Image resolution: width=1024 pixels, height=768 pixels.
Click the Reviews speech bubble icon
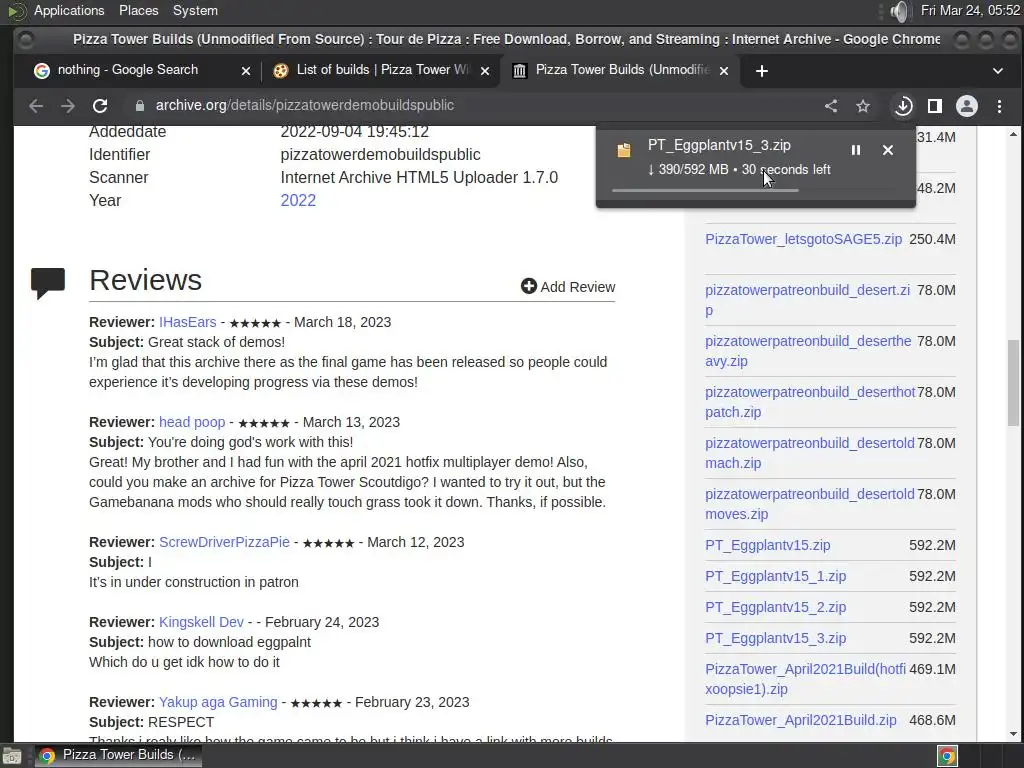pos(48,283)
